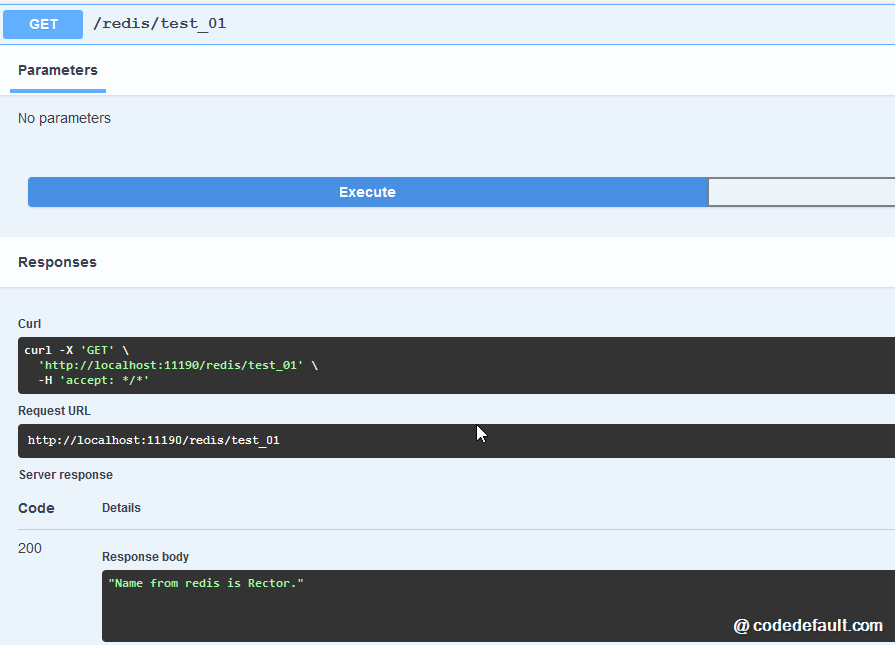Click the codedefault.com watermark

click(x=808, y=626)
